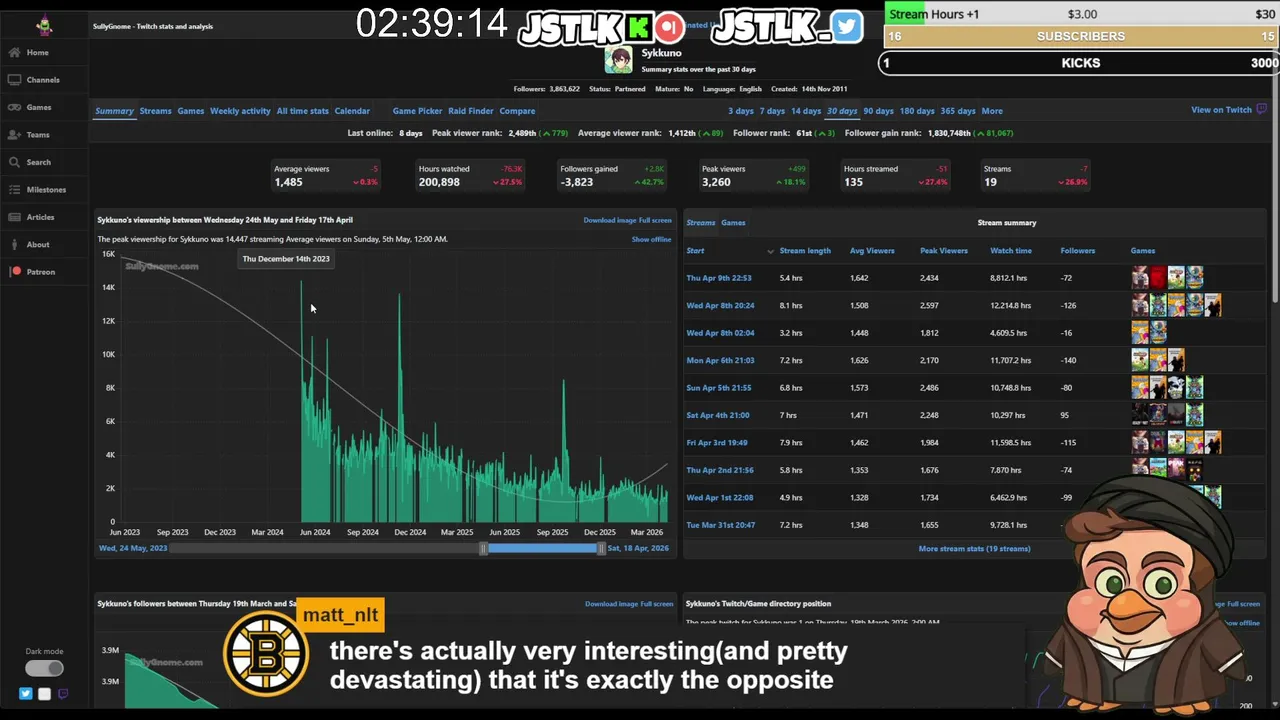Click the View on Twitch link

pos(1221,110)
